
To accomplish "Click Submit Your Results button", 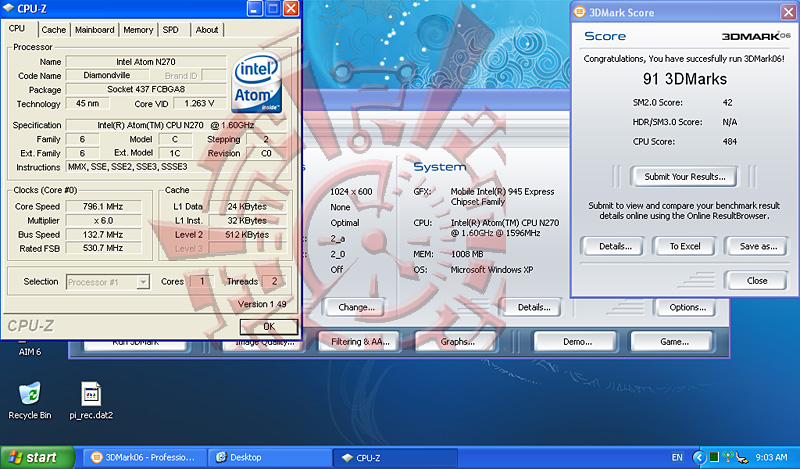I will (x=684, y=177).
